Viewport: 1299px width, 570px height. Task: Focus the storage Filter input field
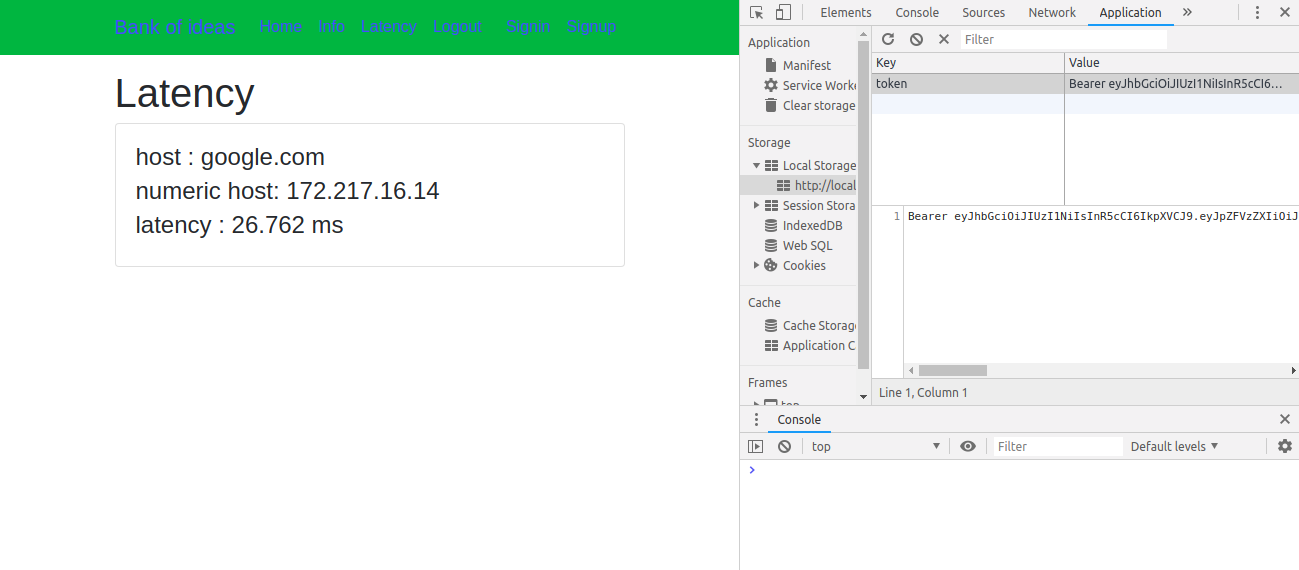[x=1064, y=39]
